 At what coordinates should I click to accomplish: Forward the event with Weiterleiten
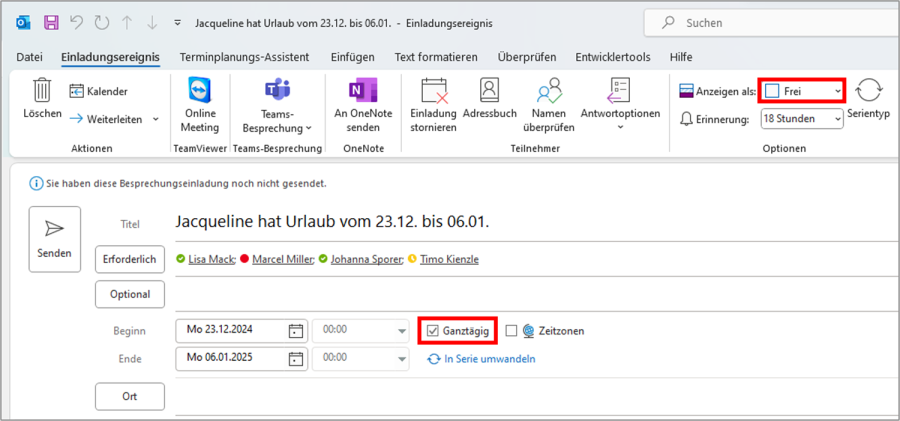click(107, 119)
